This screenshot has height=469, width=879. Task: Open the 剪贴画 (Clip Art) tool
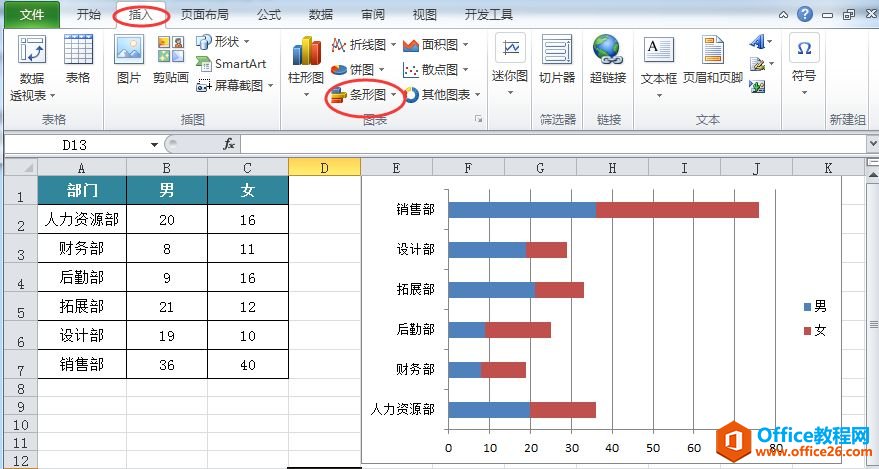pyautogui.click(x=171, y=52)
